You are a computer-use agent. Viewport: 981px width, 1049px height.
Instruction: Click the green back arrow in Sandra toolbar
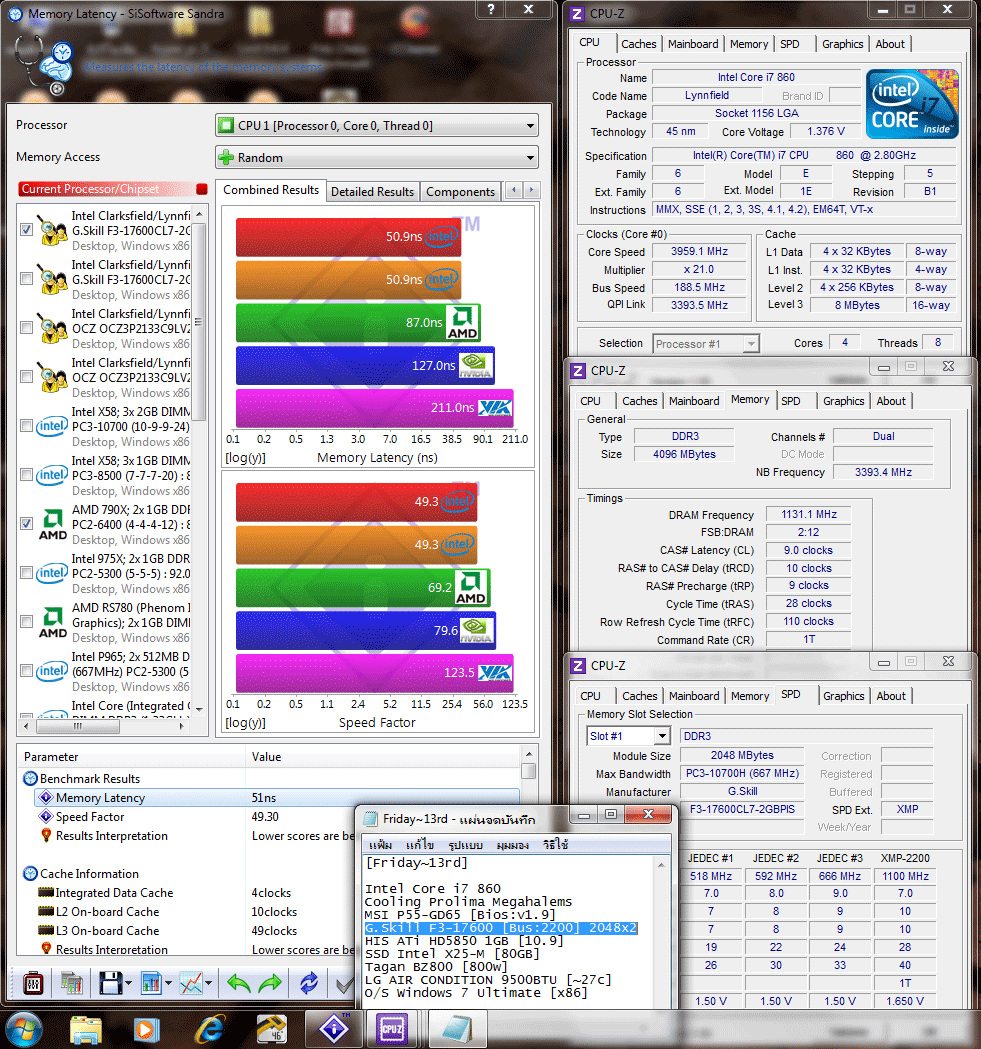pos(238,983)
